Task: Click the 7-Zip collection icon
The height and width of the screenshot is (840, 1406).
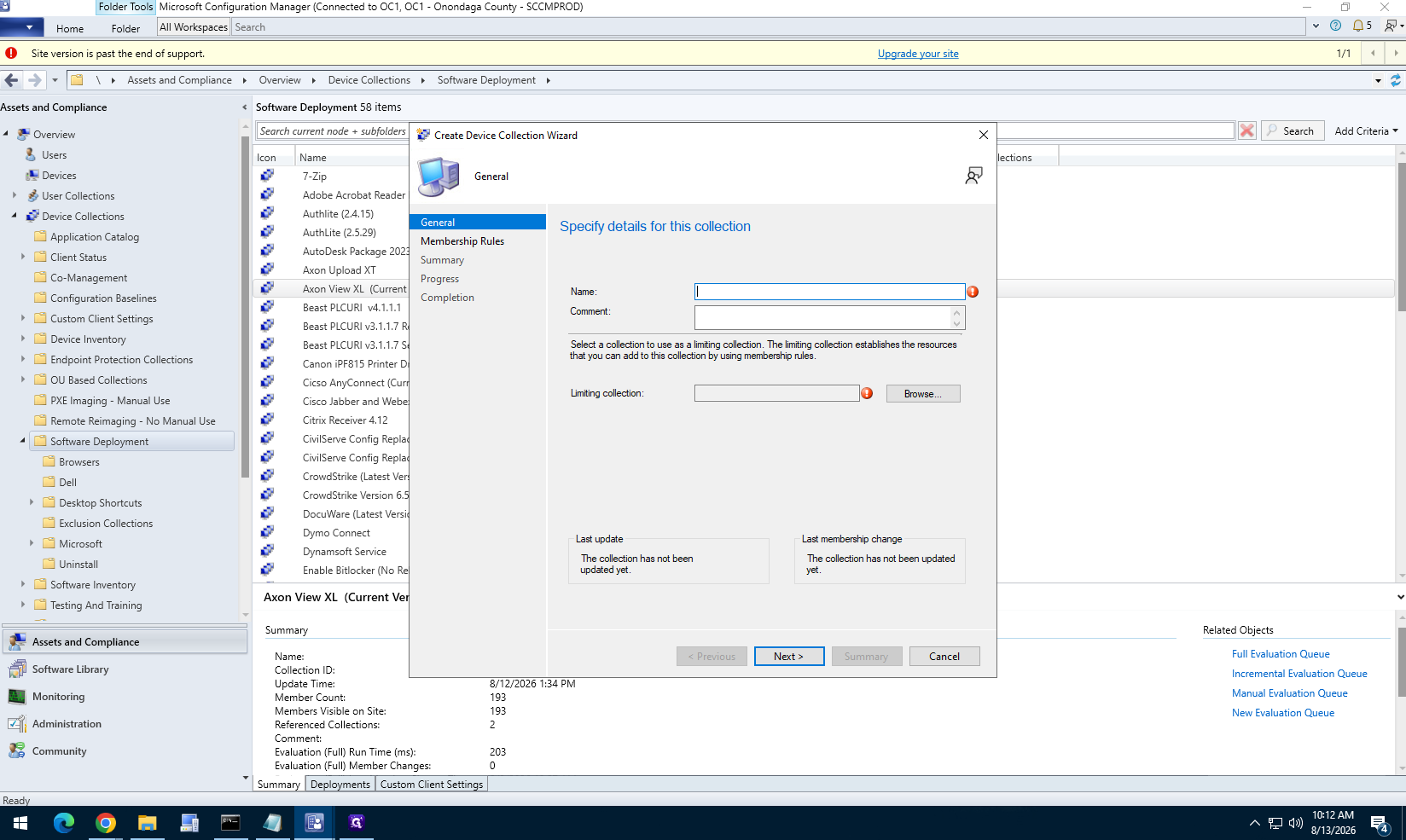Action: (x=267, y=176)
